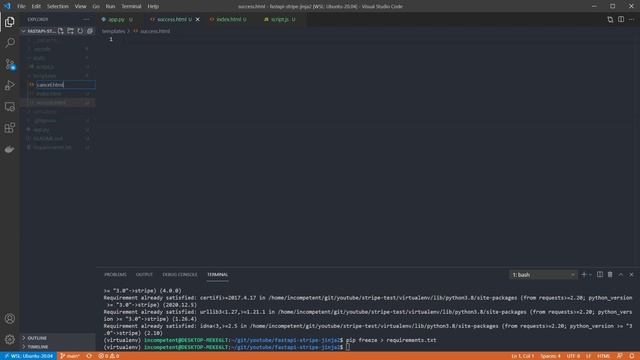The height and width of the screenshot is (360, 640).
Task: Open the Accounts menu icon
Action: click(10, 318)
